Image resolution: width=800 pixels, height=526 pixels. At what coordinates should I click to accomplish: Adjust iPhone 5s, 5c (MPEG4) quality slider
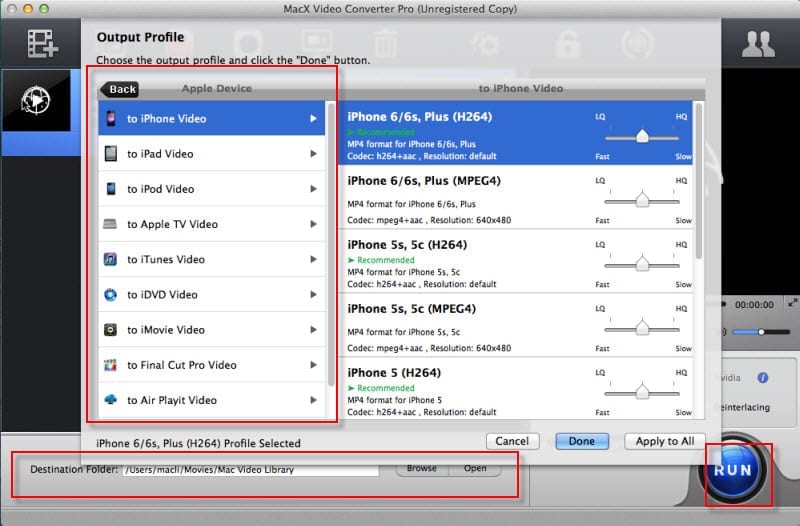point(642,328)
